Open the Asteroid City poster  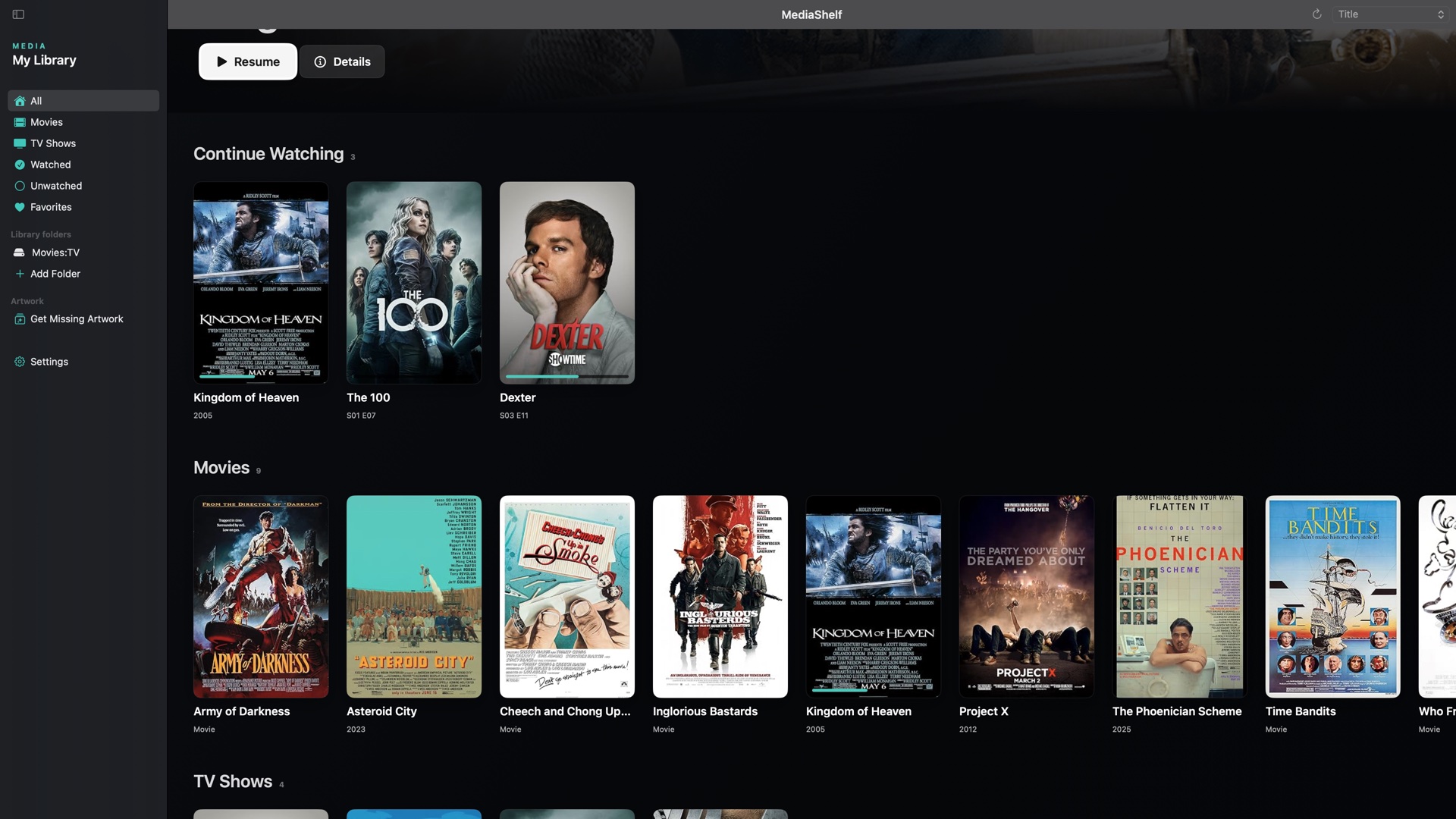414,597
